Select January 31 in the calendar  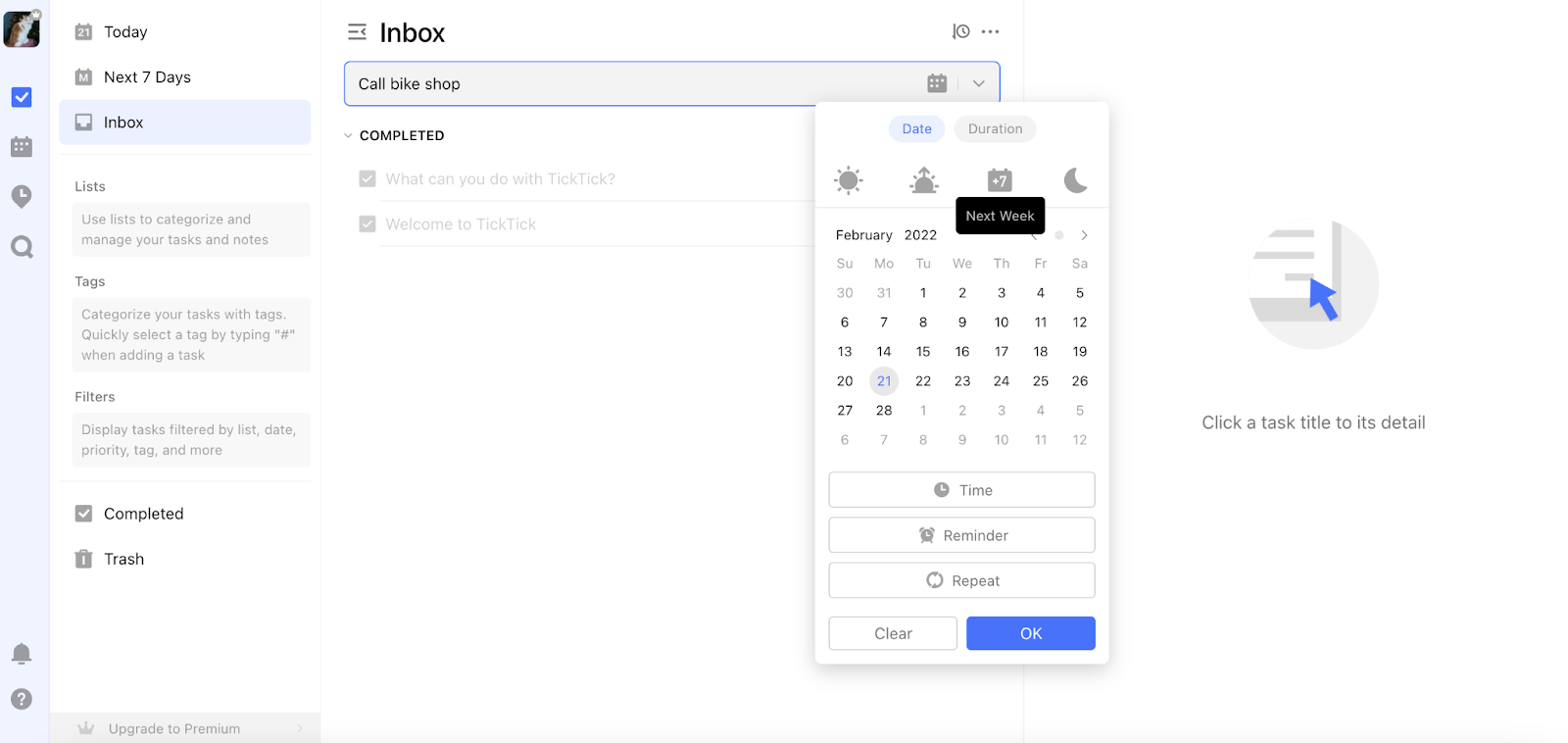tap(884, 292)
